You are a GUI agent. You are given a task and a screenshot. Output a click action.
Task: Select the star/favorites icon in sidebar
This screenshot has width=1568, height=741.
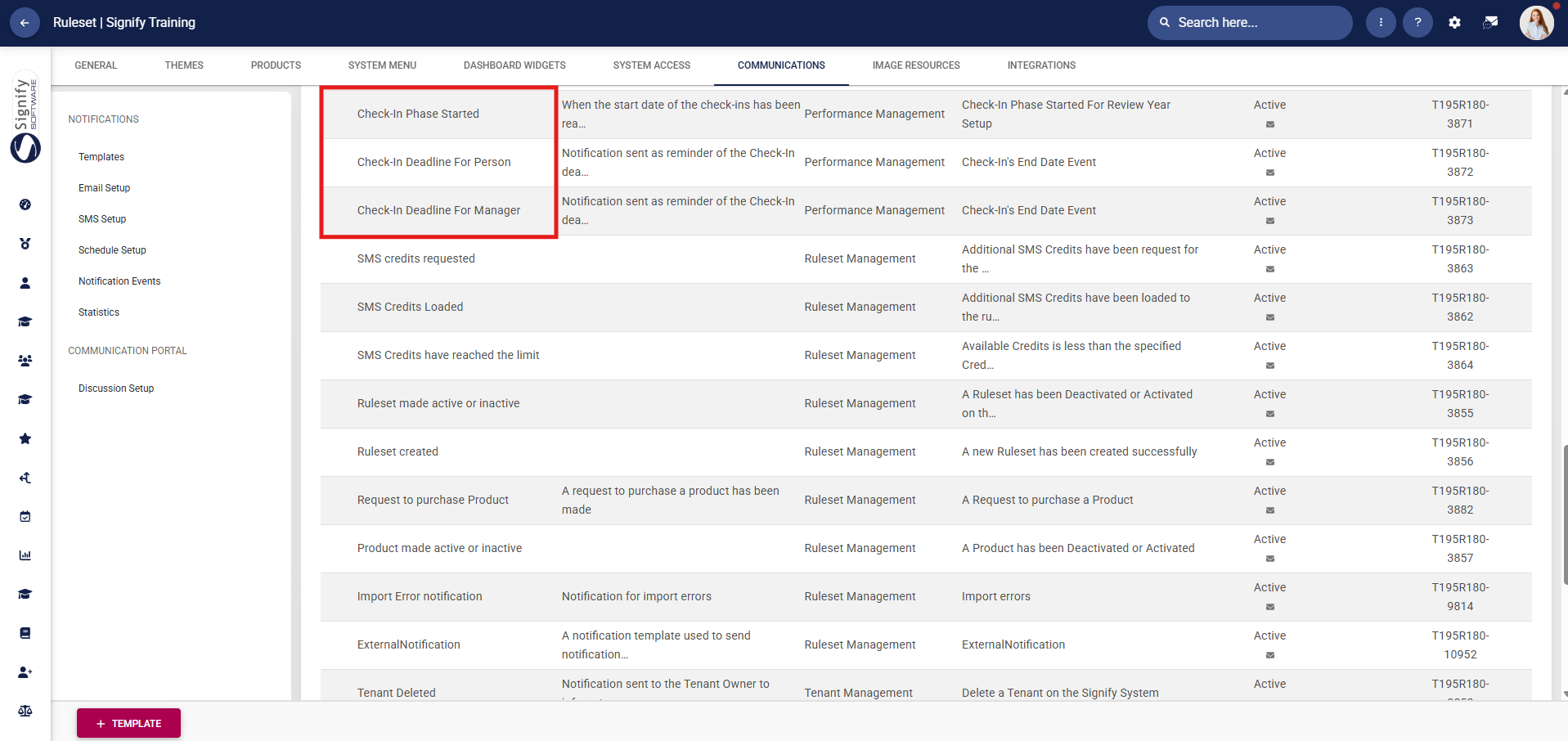[x=25, y=438]
